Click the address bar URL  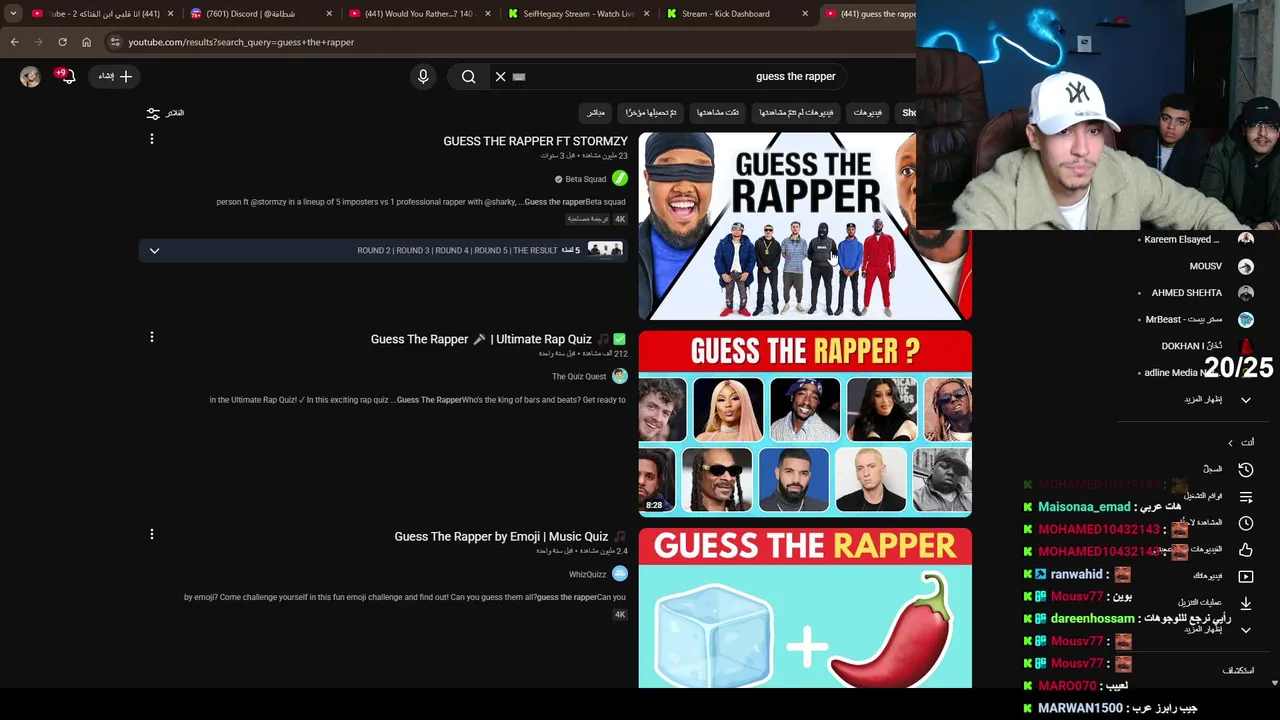(241, 42)
